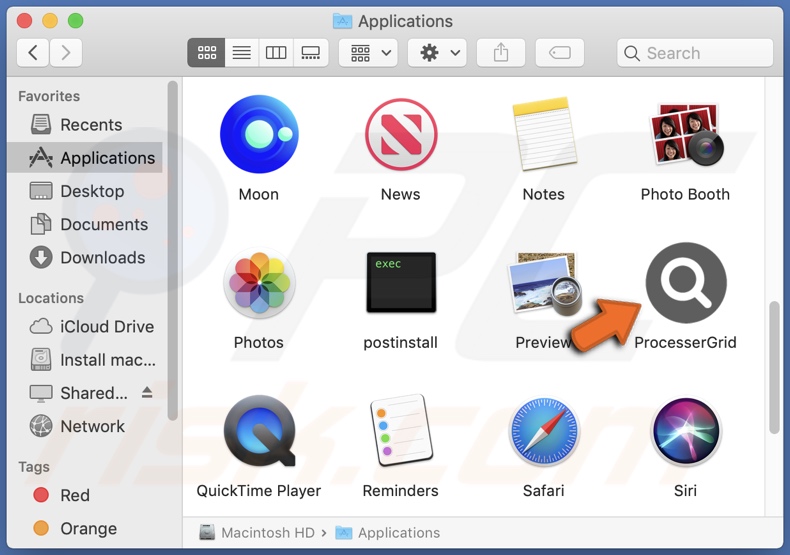Click the Preview app icon
Screen dimensions: 790x555
click(x=545, y=283)
